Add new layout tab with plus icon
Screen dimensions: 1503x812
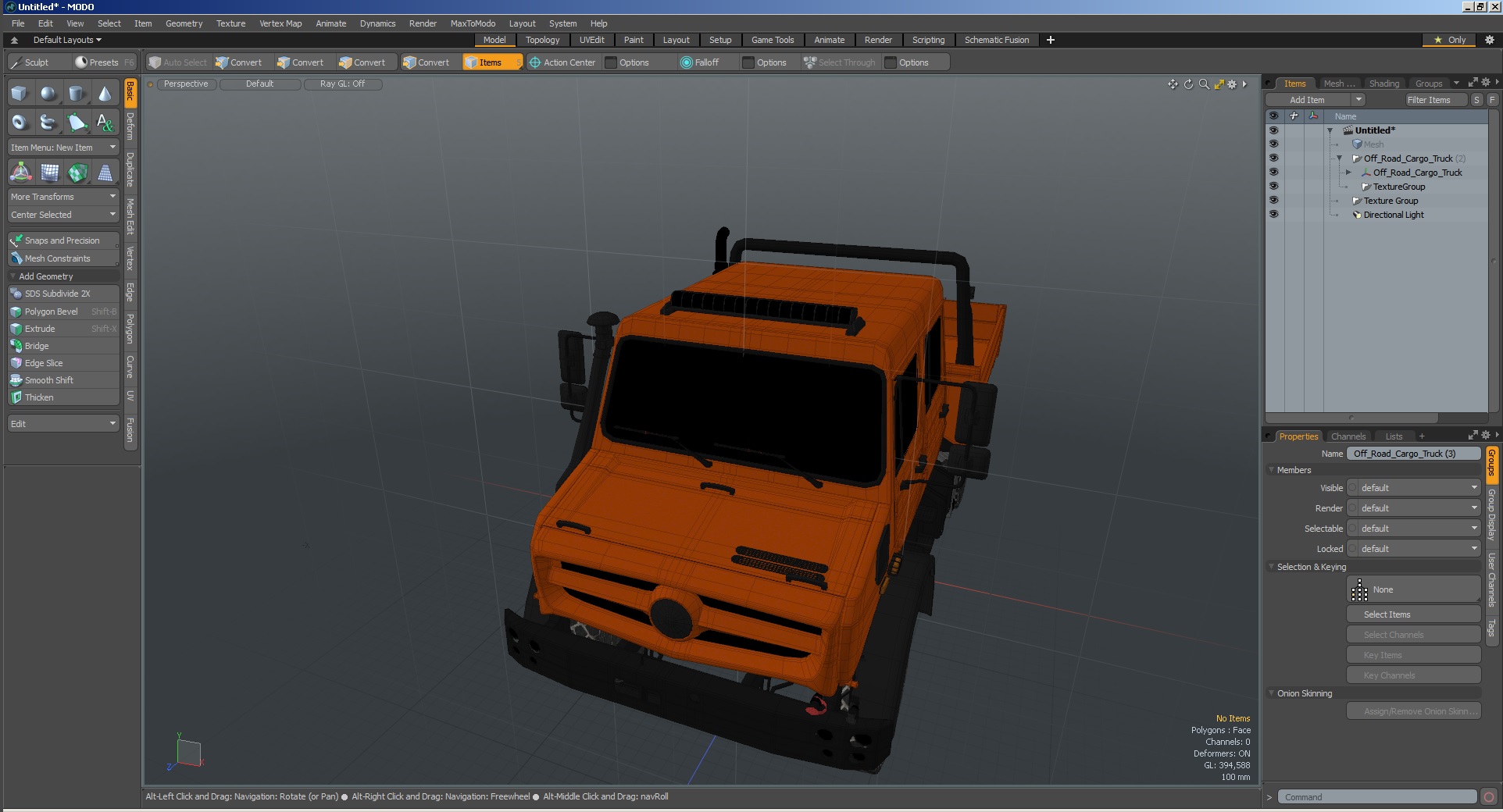pyautogui.click(x=1051, y=40)
